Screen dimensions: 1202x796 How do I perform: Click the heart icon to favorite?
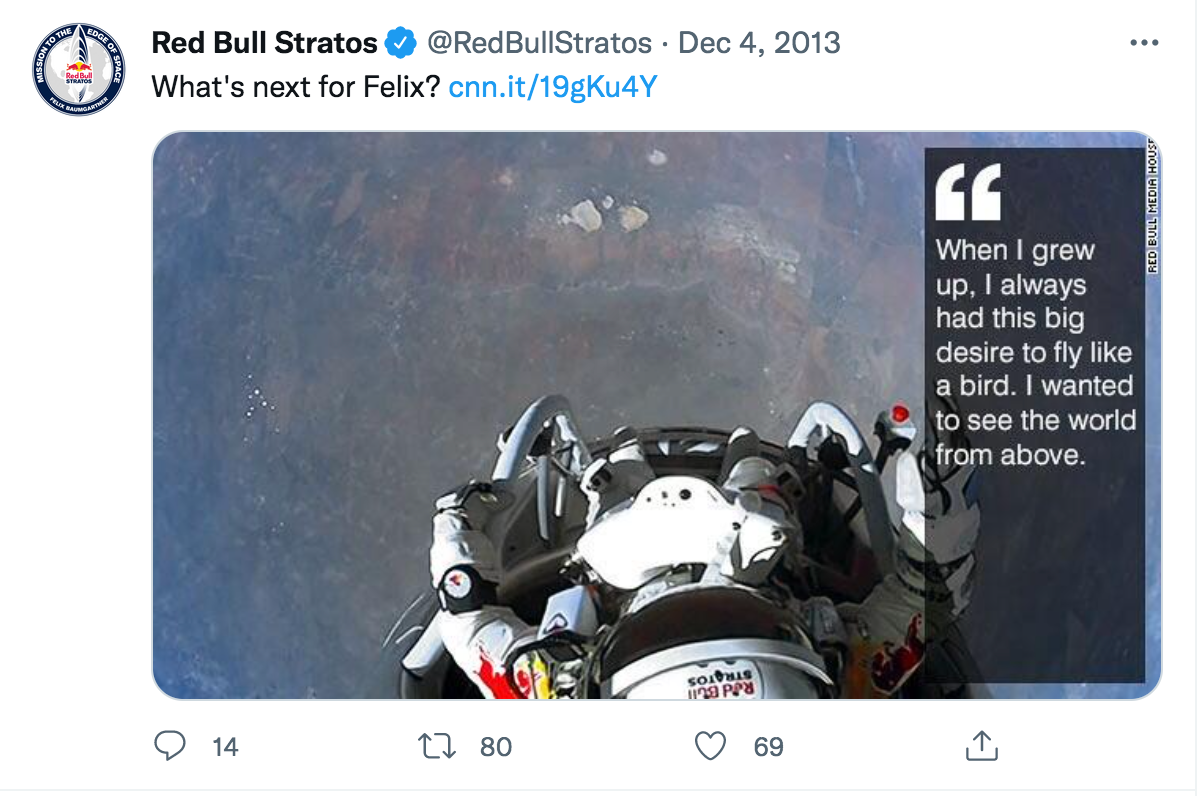click(710, 746)
